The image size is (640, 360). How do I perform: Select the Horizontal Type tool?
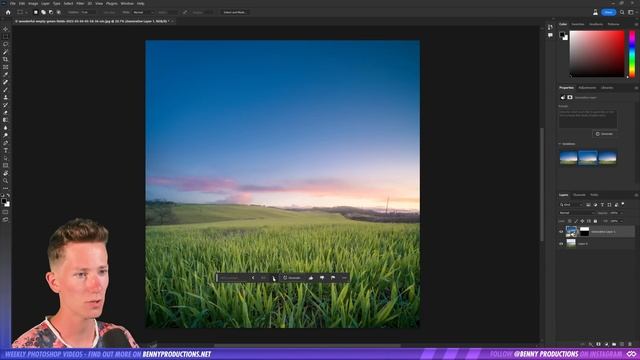tap(5, 151)
